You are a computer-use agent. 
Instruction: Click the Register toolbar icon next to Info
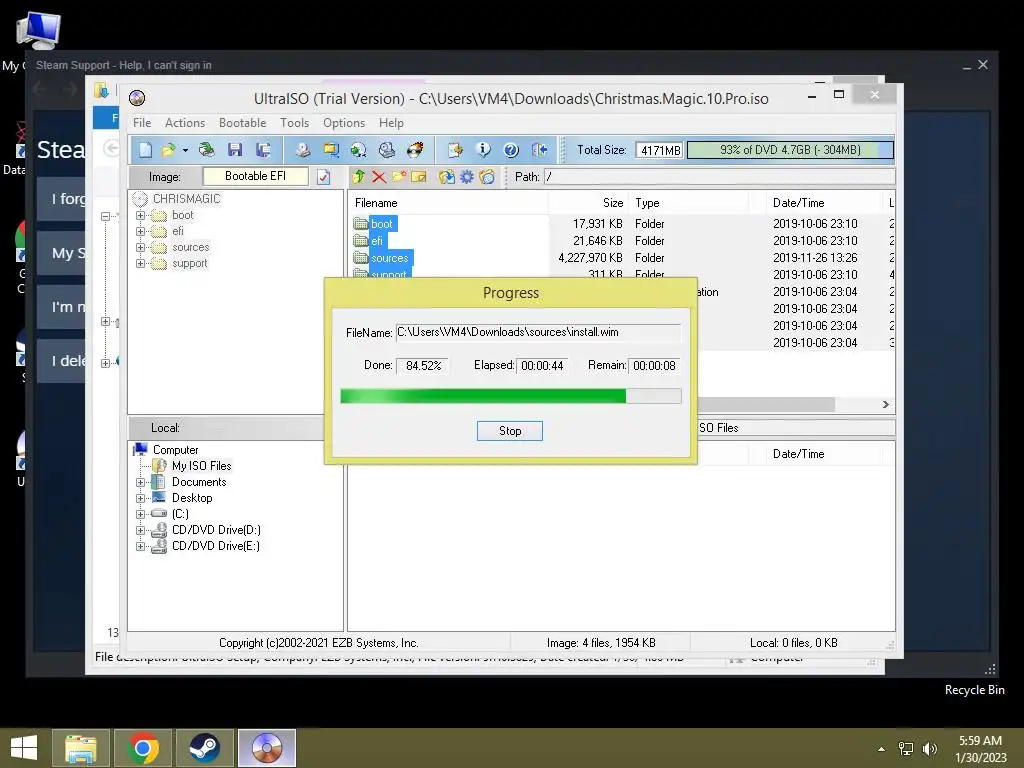[455, 150]
